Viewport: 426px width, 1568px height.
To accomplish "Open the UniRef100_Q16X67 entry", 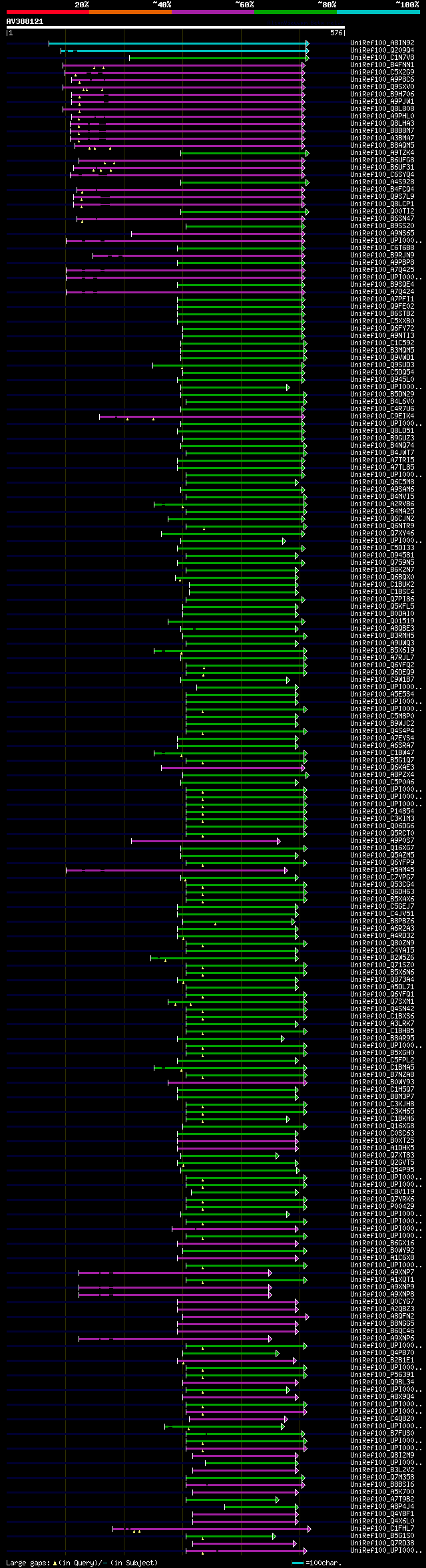I will (382, 848).
